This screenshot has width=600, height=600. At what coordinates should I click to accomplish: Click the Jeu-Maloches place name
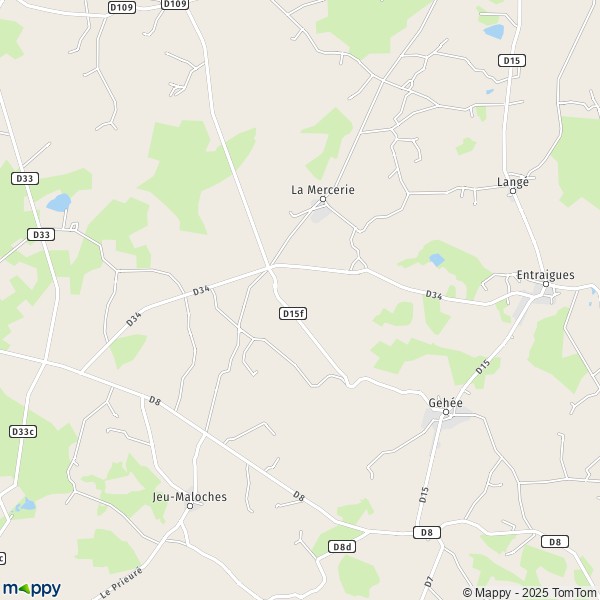click(x=190, y=497)
